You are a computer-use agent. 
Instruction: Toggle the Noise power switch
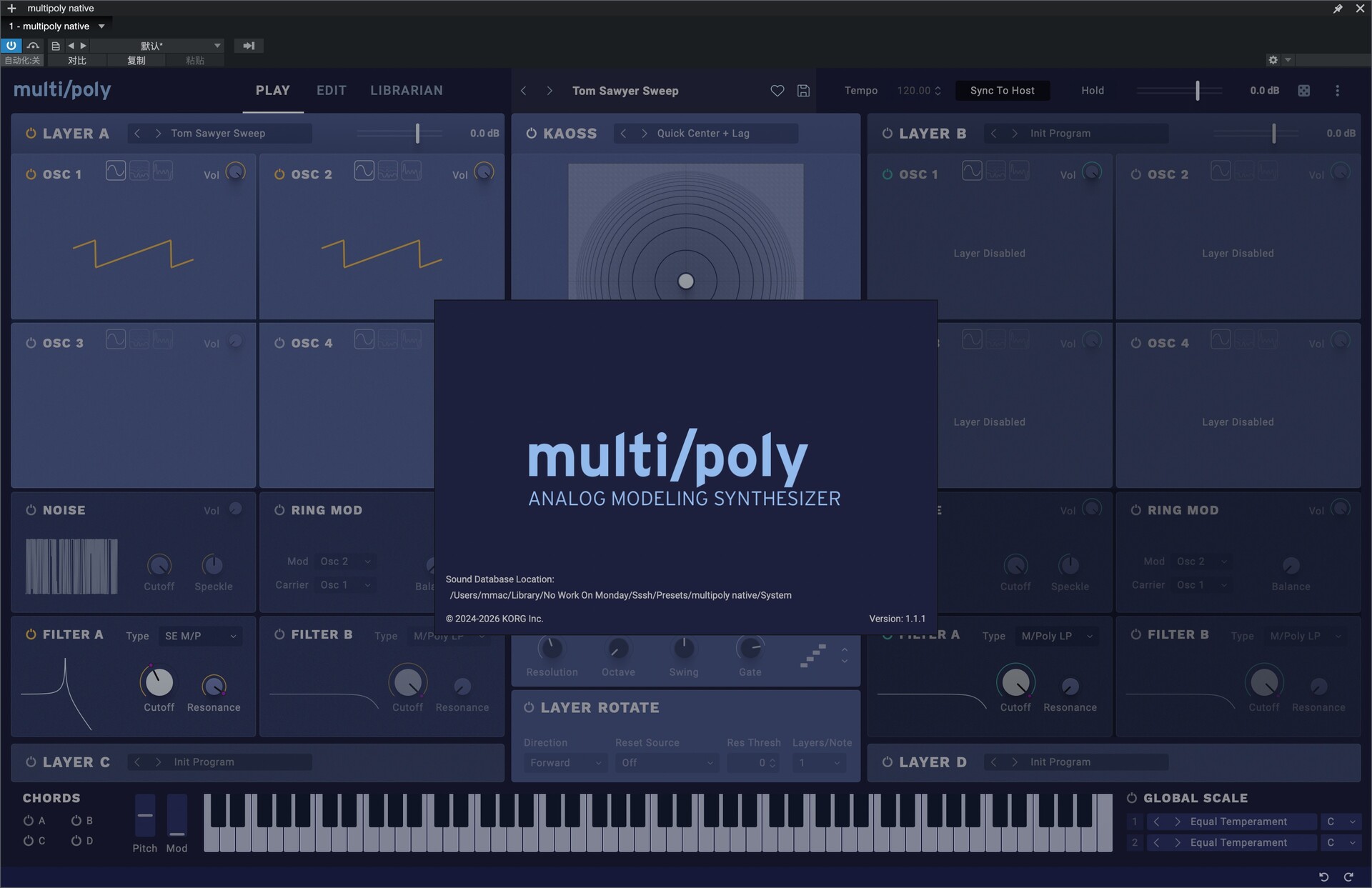(31, 510)
